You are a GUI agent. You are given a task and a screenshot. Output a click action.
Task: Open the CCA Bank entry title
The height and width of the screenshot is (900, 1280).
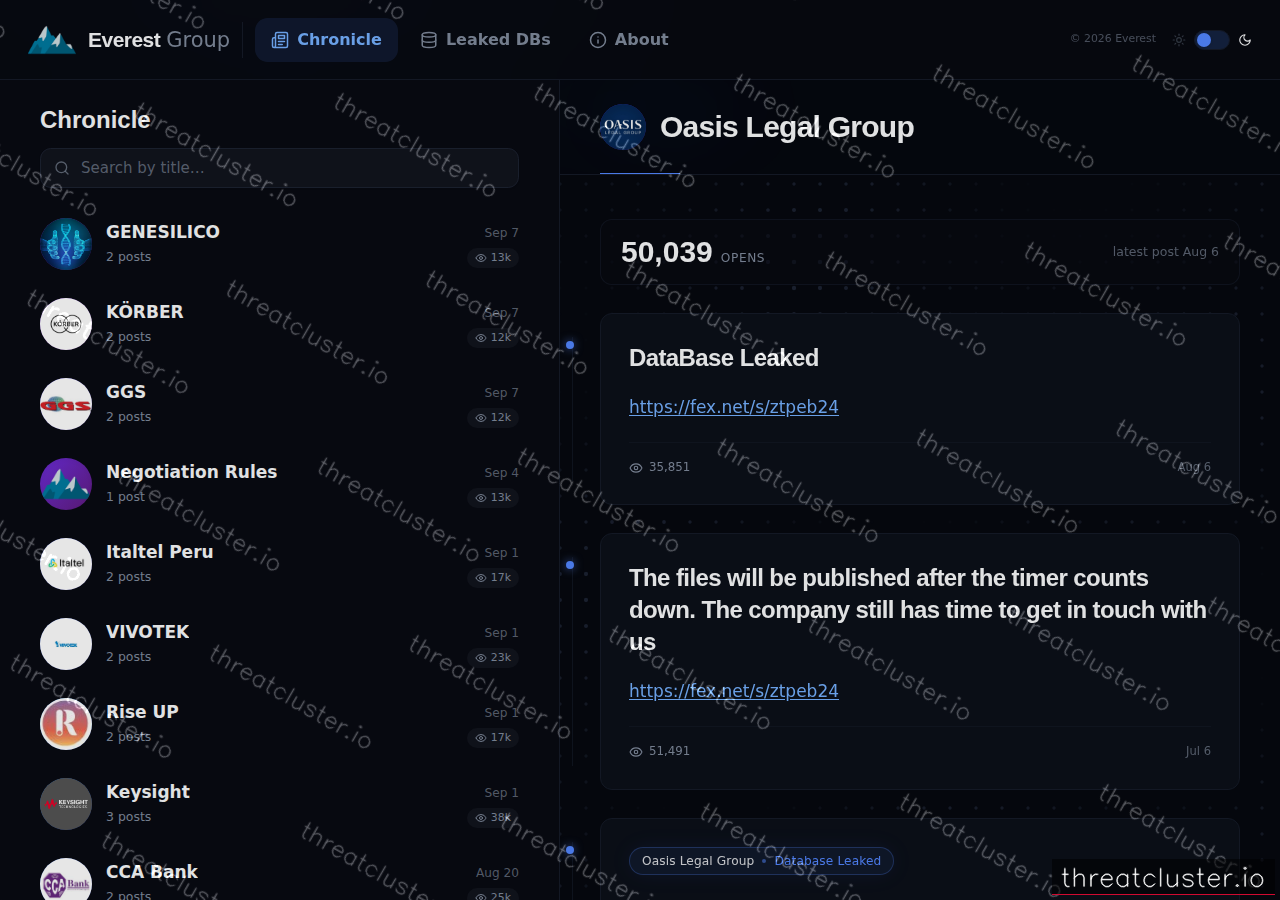152,872
